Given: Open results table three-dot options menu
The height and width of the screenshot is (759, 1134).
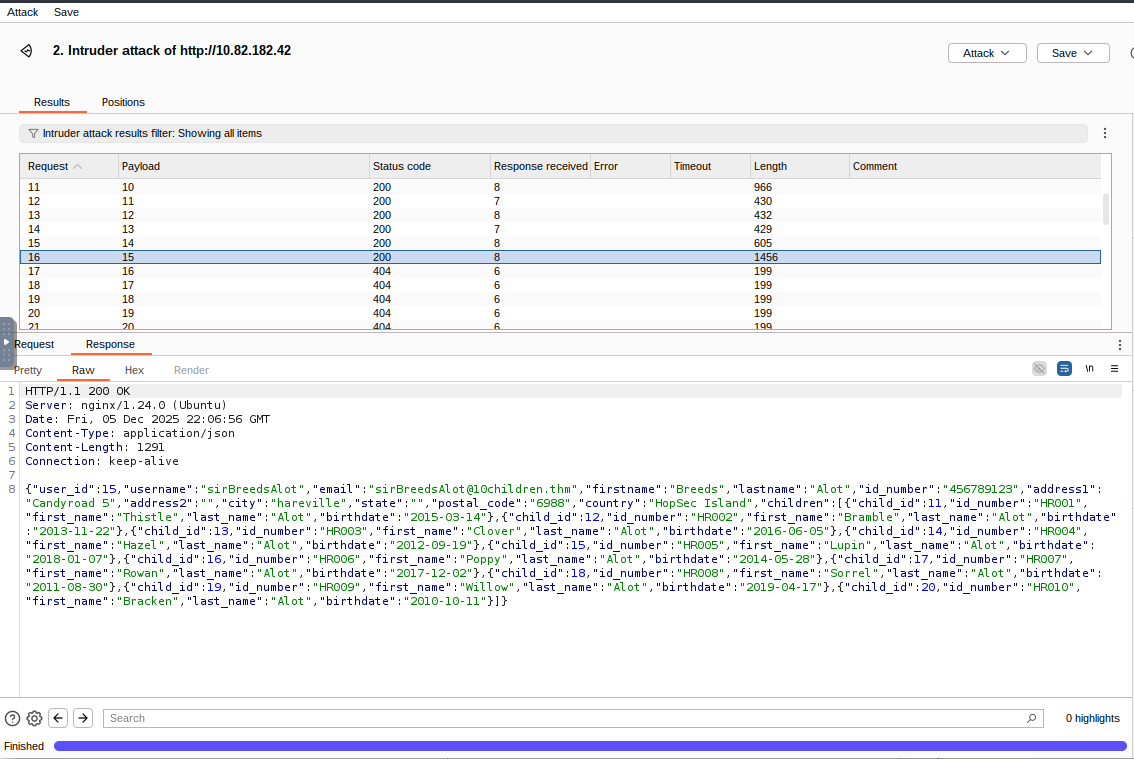Looking at the screenshot, I should 1104,133.
